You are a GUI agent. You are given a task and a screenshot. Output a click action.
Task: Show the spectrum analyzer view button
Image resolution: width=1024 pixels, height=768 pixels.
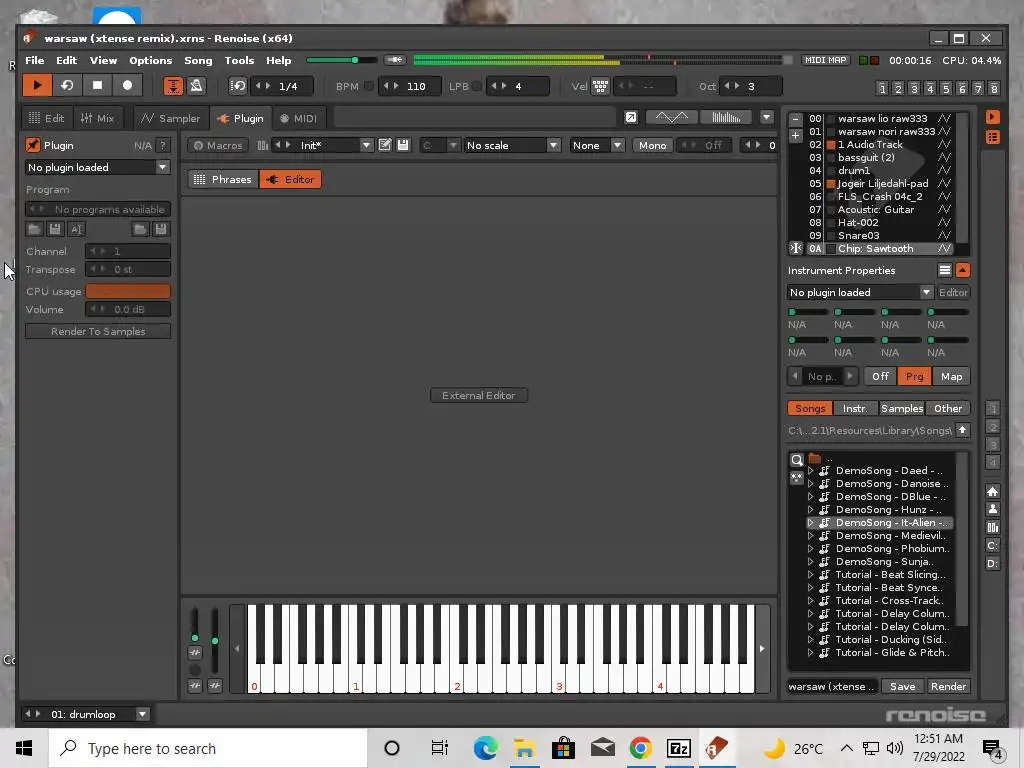tap(726, 118)
